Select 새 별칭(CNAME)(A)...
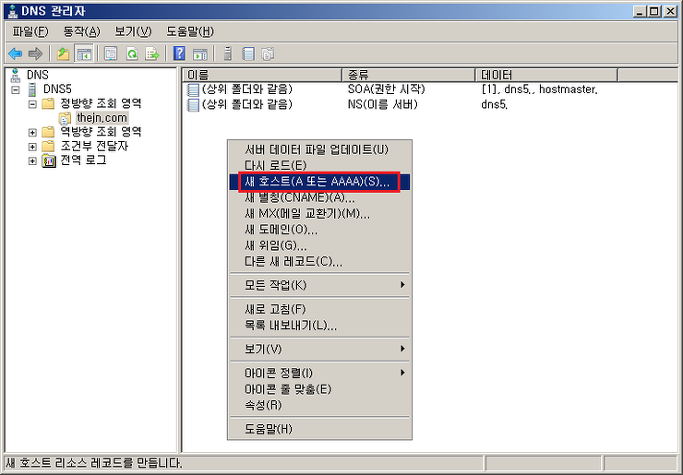683x475 pixels. [x=319, y=198]
